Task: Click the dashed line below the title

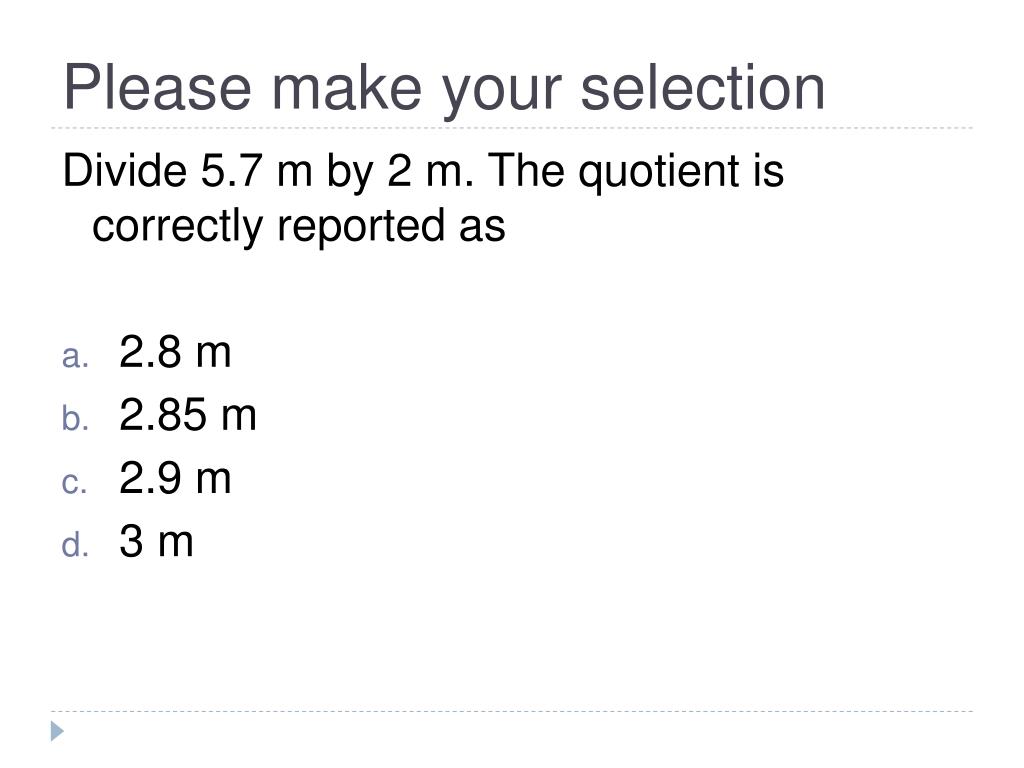Action: pyautogui.click(x=512, y=128)
